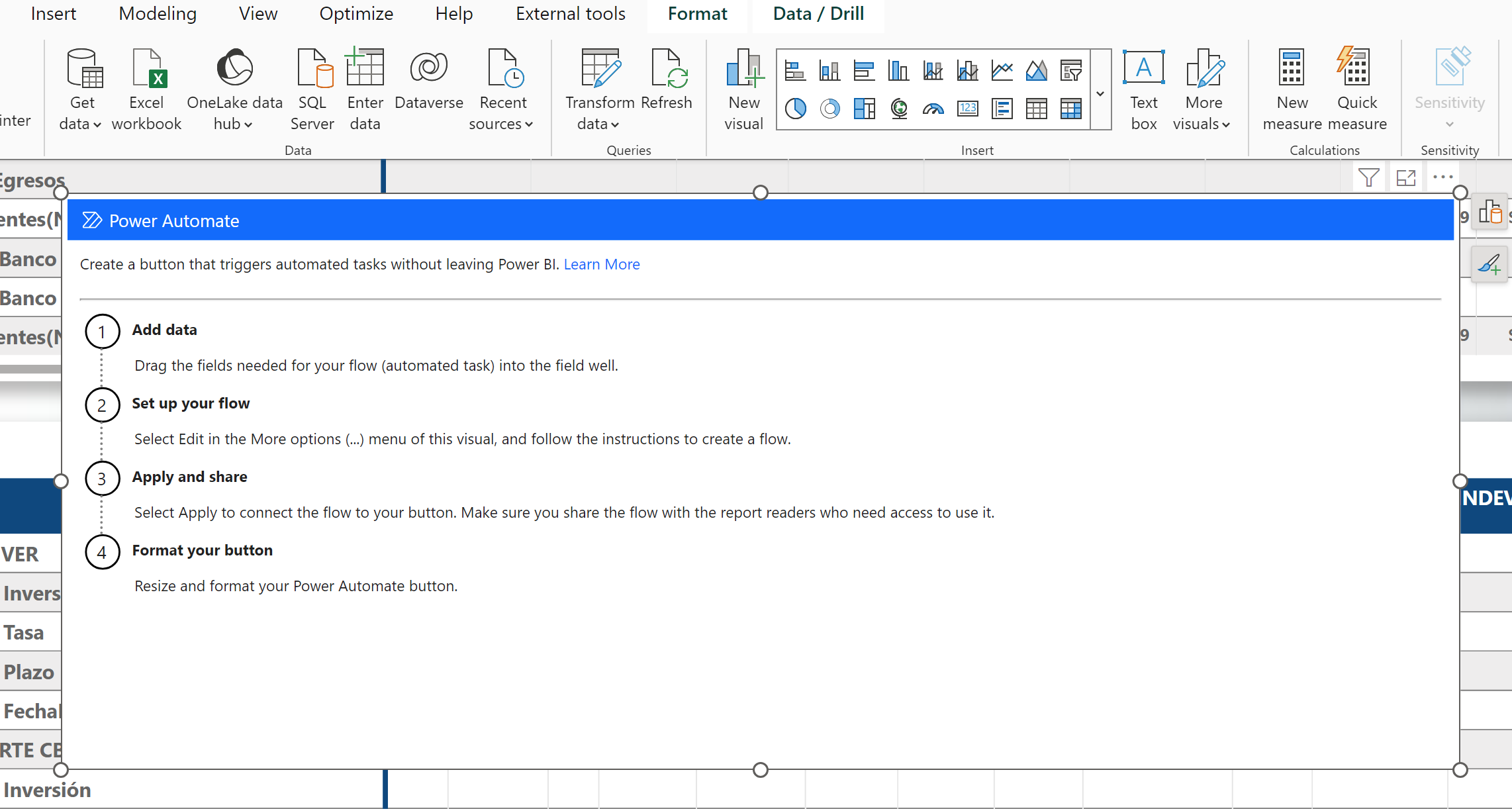
Task: Insert a pie chart visual
Action: pyautogui.click(x=795, y=108)
